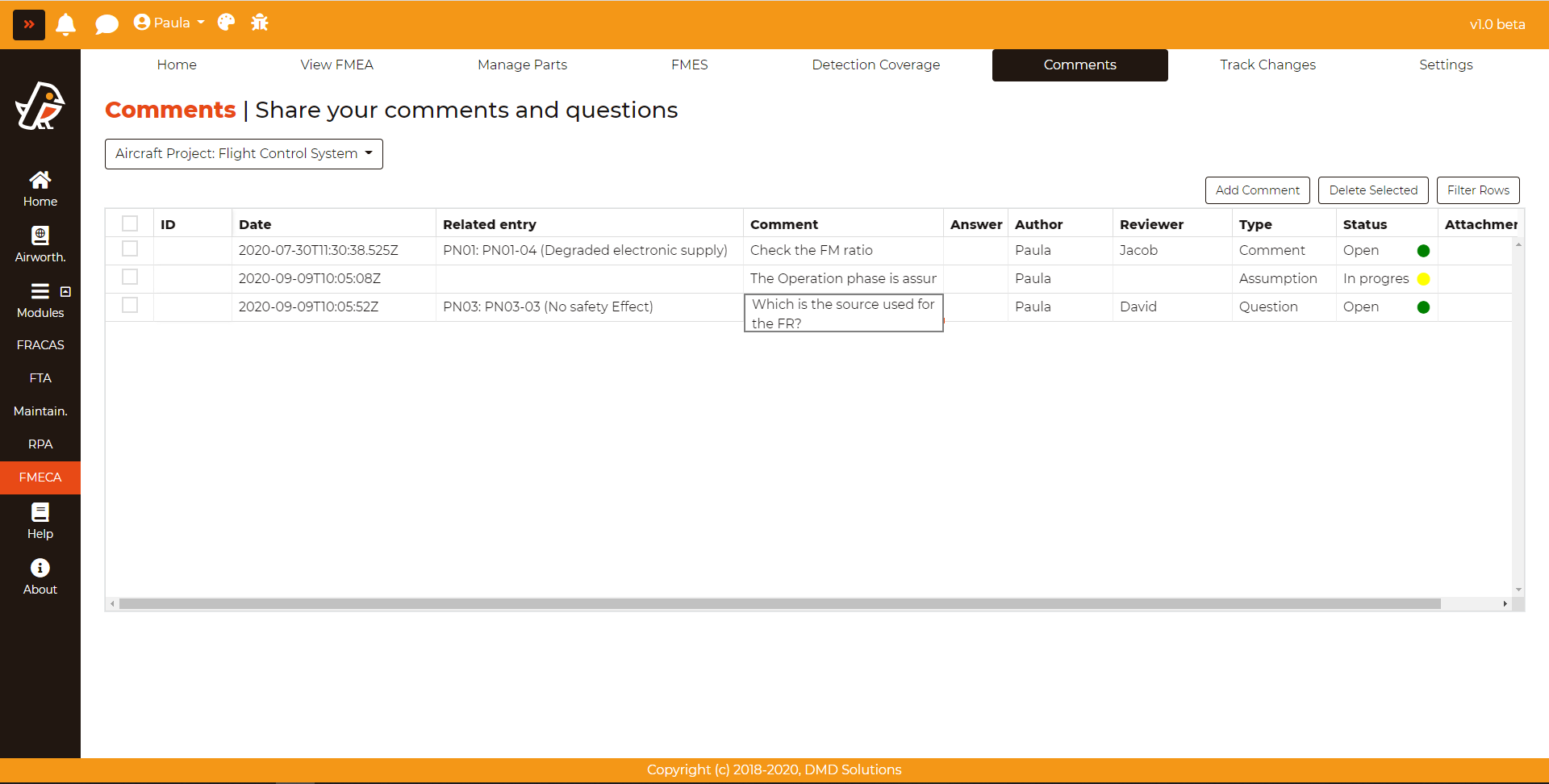Viewport: 1549px width, 784px height.
Task: Switch to the Track Changes tab
Action: click(1267, 65)
